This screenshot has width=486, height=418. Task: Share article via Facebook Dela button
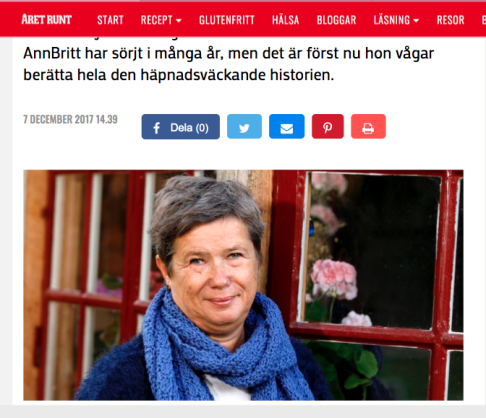(180, 127)
